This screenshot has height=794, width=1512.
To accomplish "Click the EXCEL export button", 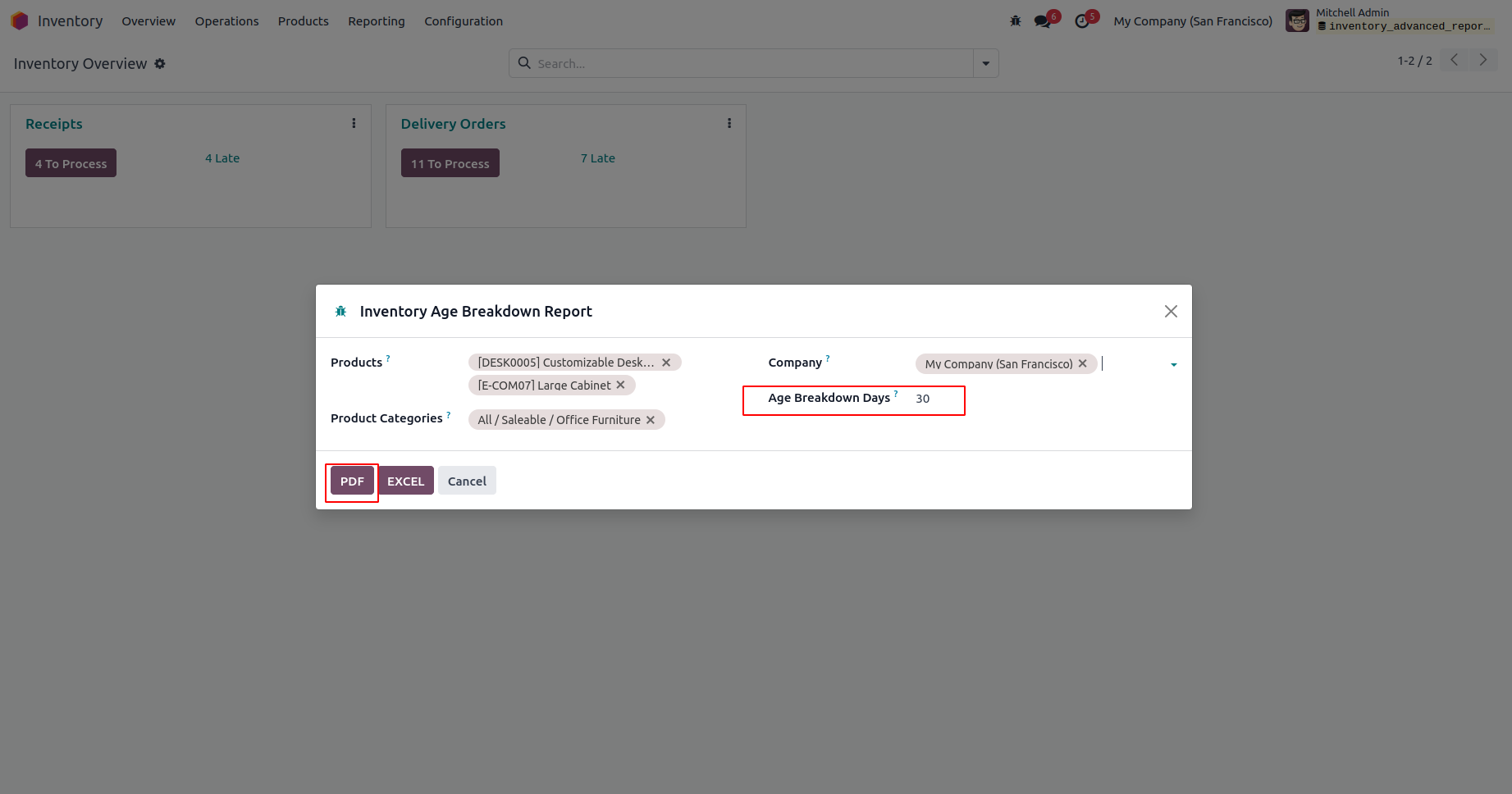I will [x=405, y=481].
